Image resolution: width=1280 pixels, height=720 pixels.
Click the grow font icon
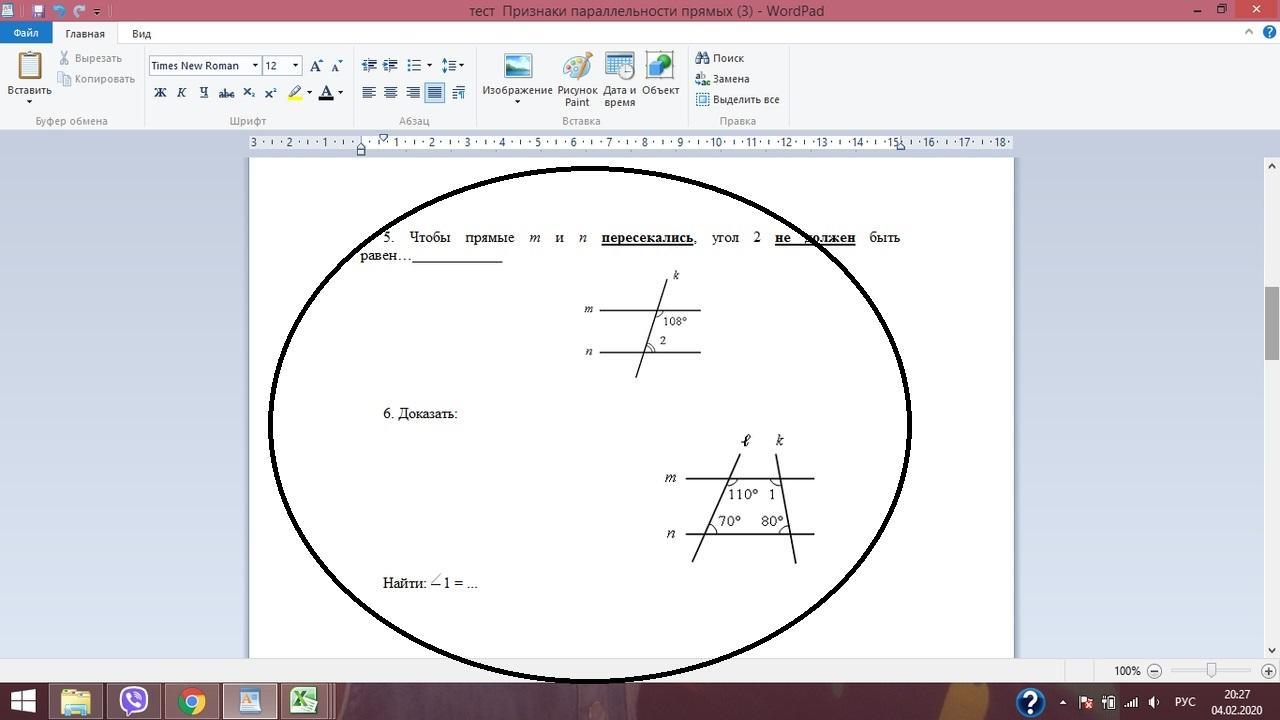coord(316,66)
